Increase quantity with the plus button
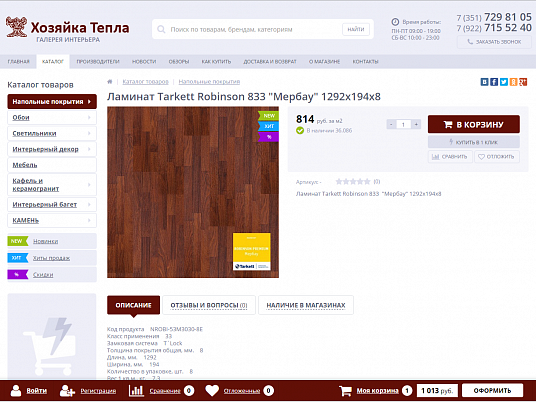 coord(416,124)
